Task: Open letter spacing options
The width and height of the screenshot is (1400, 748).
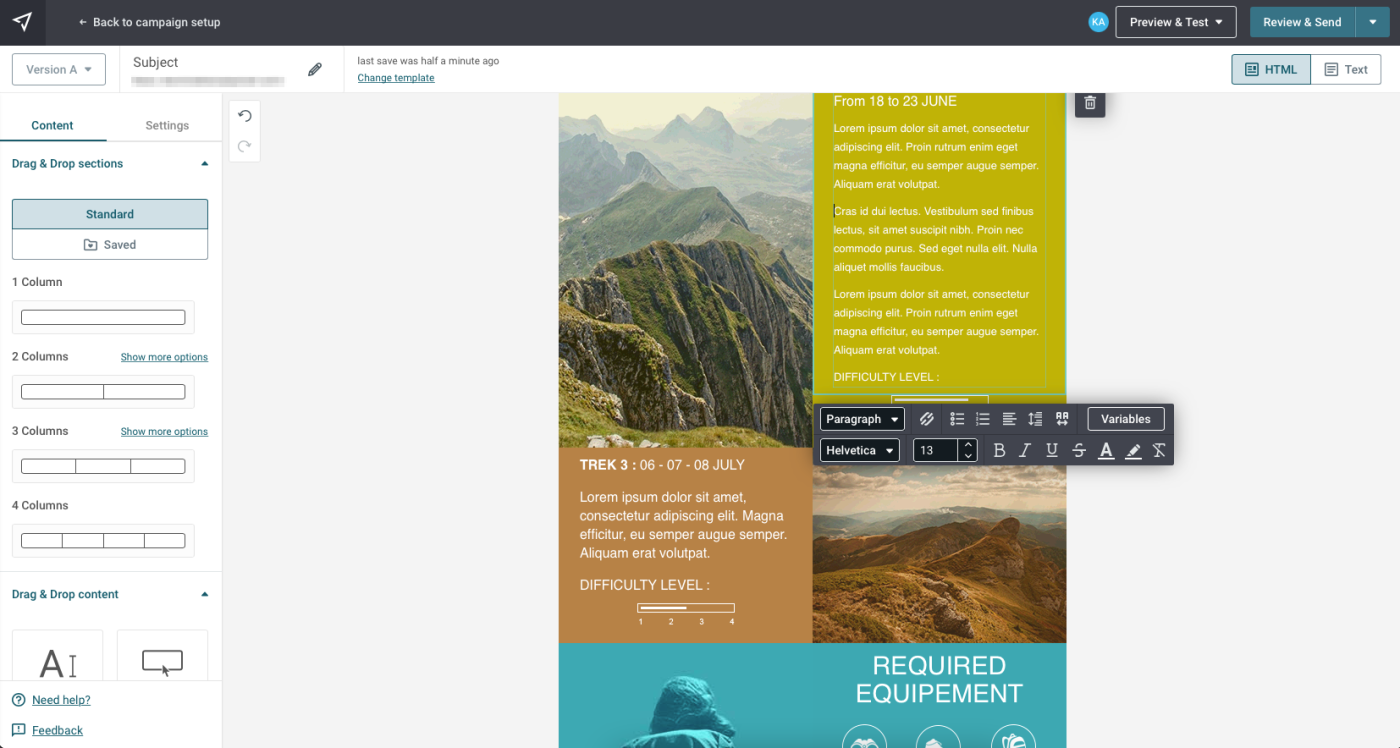Action: (x=1062, y=419)
